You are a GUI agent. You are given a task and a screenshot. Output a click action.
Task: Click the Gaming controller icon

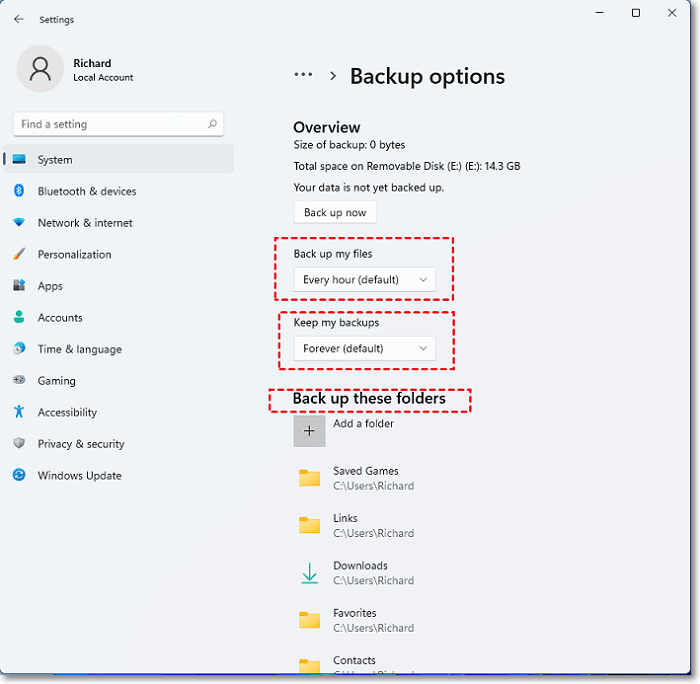(19, 381)
